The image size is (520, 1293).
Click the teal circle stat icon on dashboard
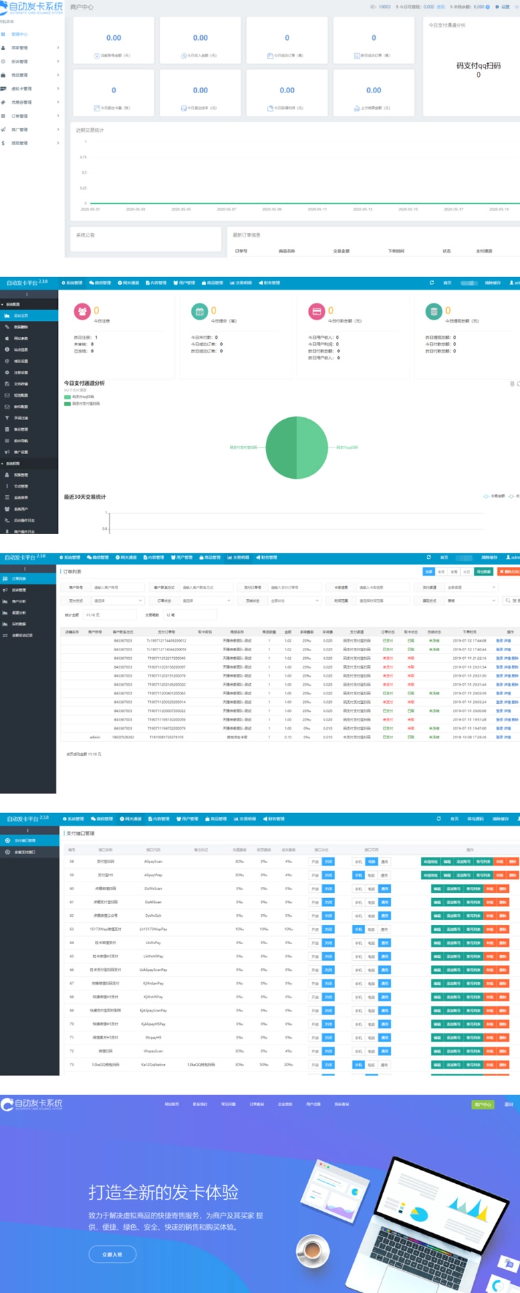tap(432, 313)
